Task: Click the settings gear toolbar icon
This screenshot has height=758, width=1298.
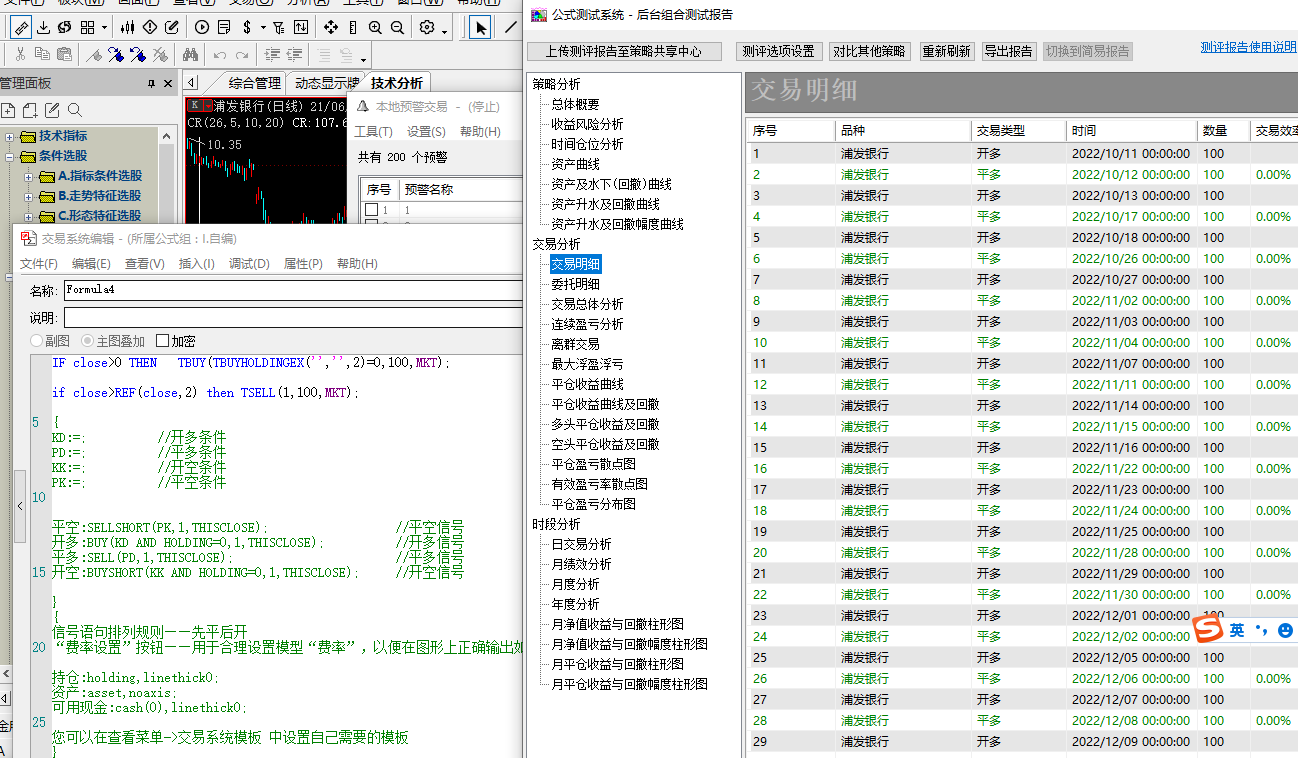Action: (427, 27)
